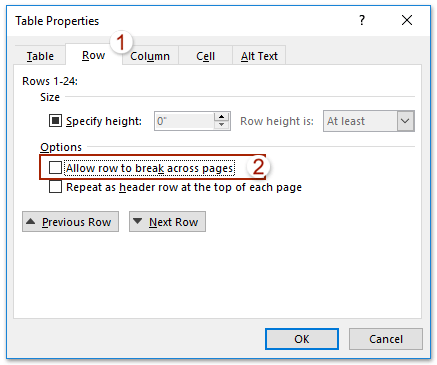The image size is (437, 365).
Task: Decrease height with spinner down arrow
Action: pyautogui.click(x=222, y=125)
